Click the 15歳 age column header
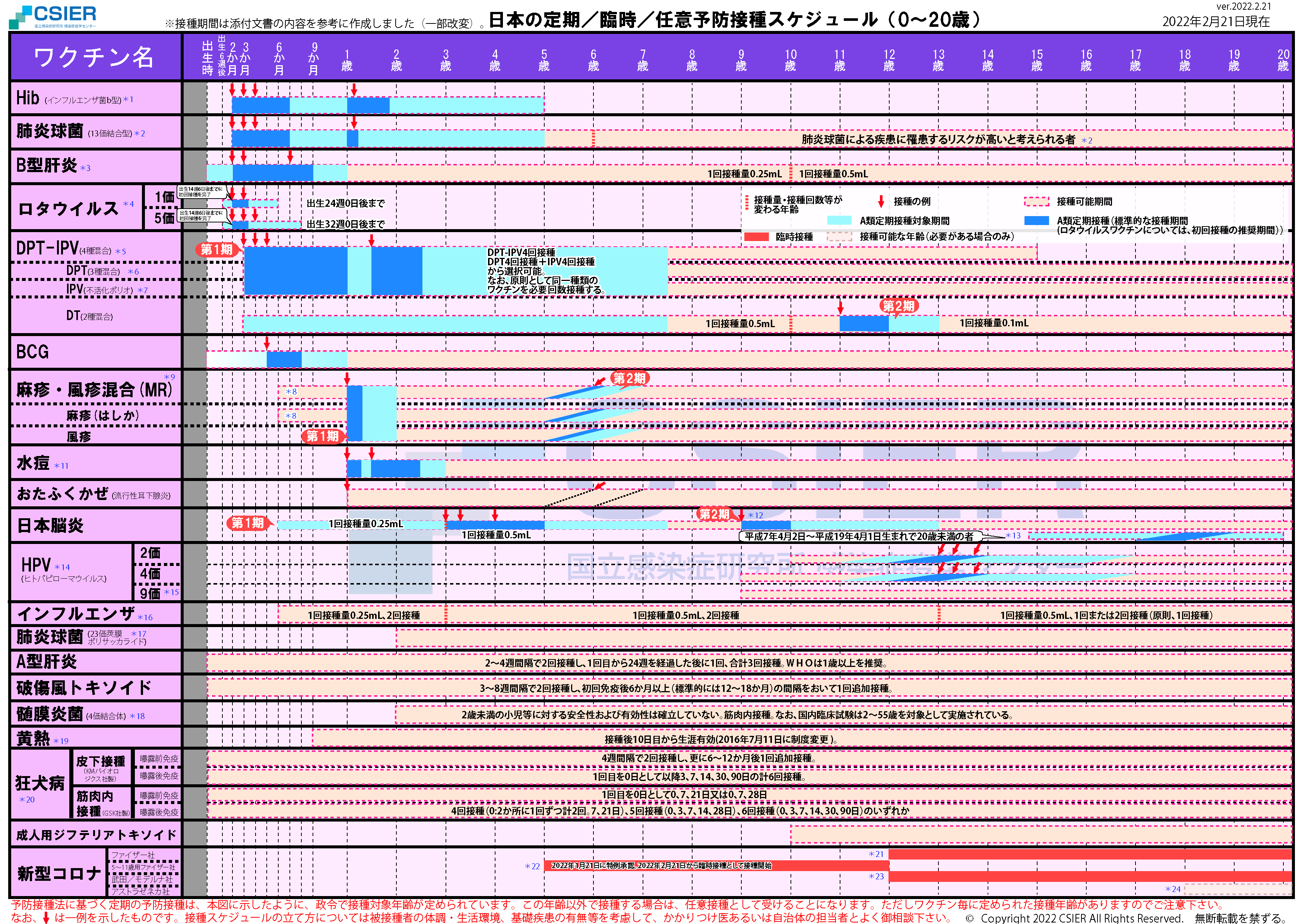 [x=1037, y=60]
